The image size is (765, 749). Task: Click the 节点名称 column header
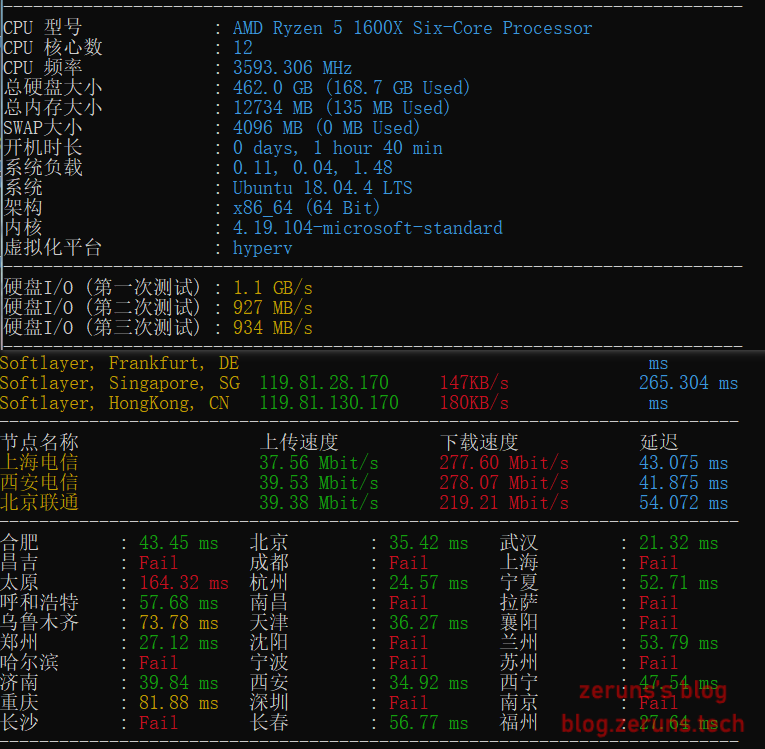[x=40, y=442]
